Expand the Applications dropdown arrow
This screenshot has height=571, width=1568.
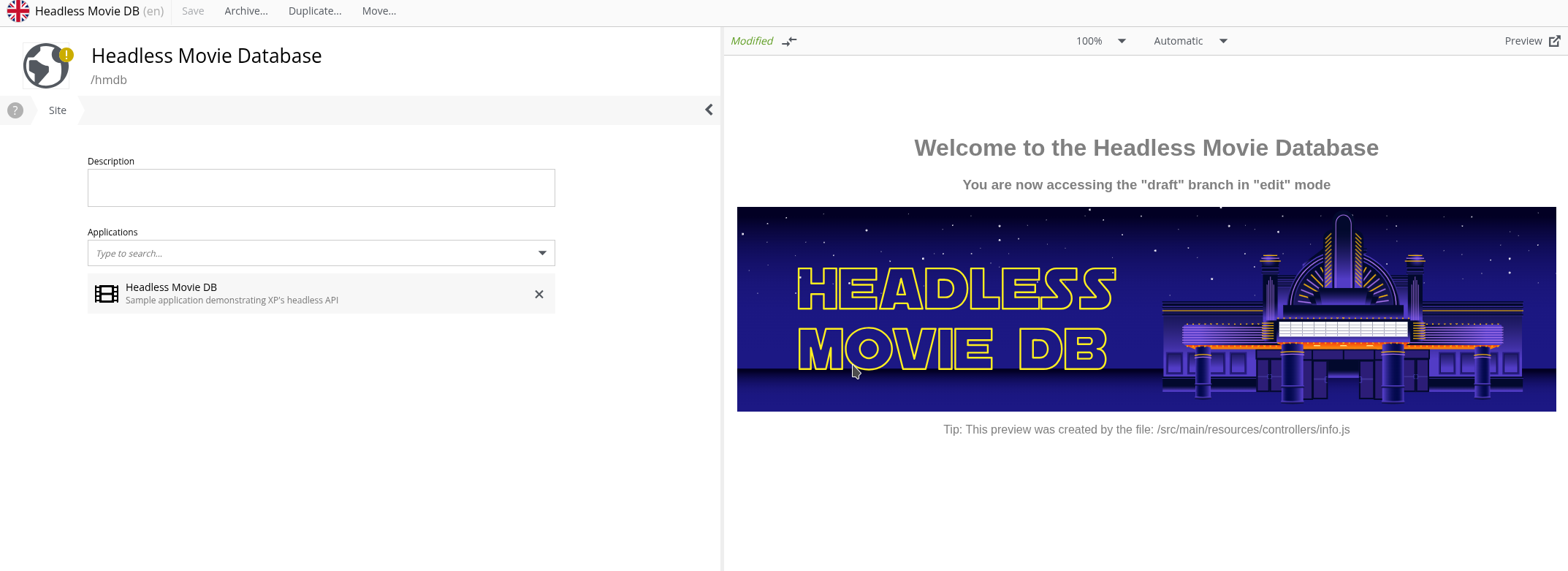[542, 253]
